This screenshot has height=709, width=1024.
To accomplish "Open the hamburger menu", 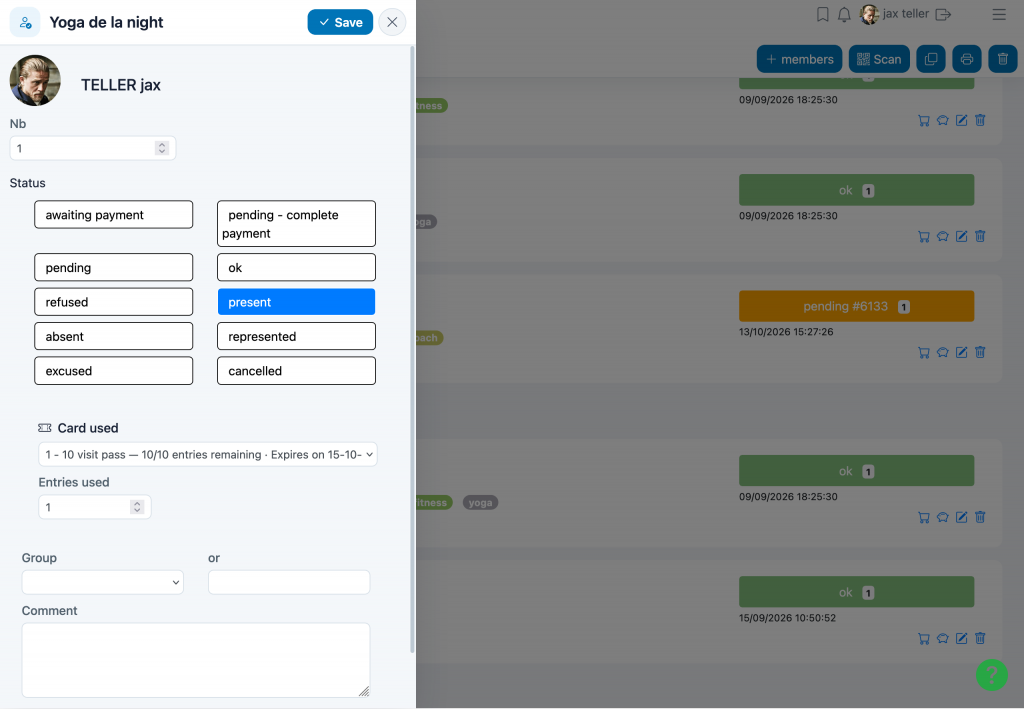I will (x=999, y=14).
